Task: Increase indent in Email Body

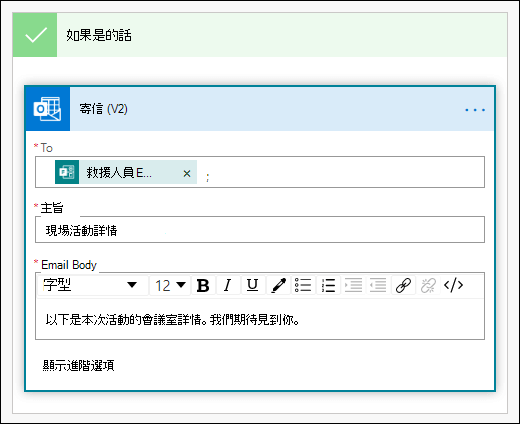Action: point(353,285)
